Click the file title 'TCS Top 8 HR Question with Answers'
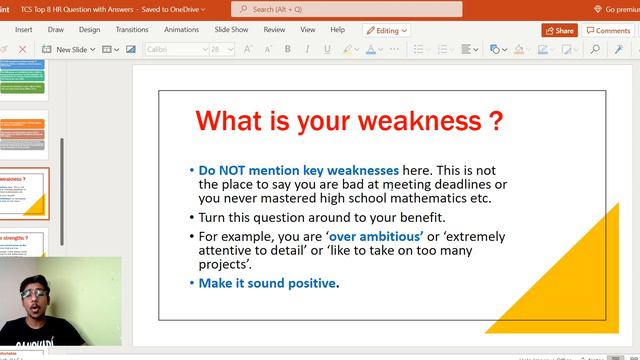Screen dimensions: 640x360 tap(77, 9)
